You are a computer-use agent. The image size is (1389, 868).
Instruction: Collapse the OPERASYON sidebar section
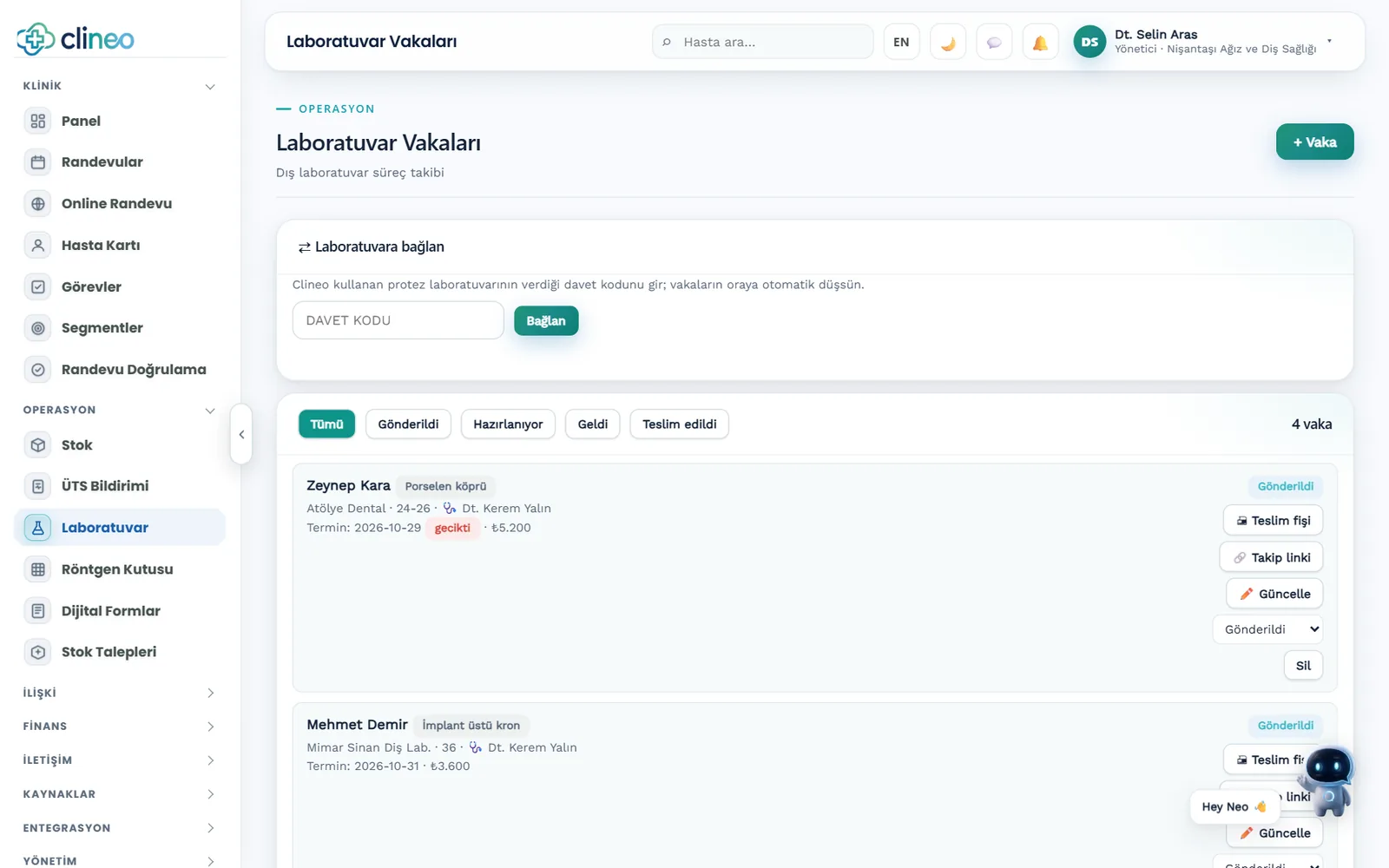tap(120, 410)
